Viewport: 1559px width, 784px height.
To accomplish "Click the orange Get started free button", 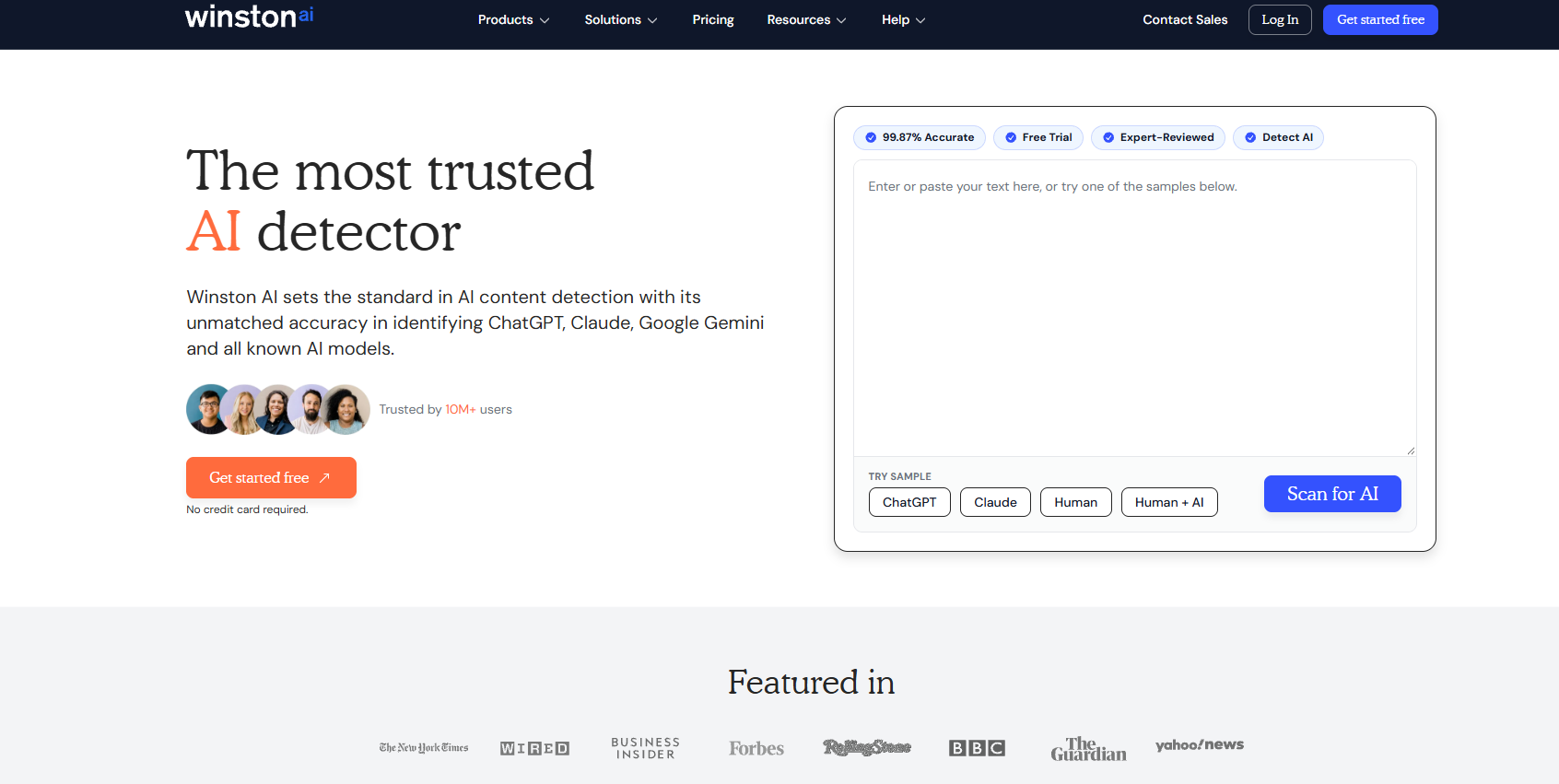I will [x=271, y=477].
